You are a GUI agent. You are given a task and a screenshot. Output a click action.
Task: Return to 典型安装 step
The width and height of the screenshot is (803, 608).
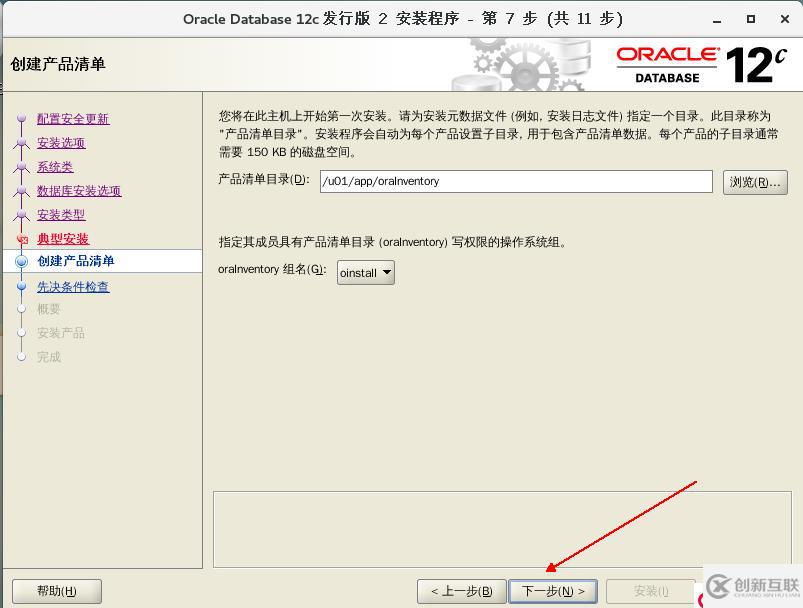click(63, 239)
